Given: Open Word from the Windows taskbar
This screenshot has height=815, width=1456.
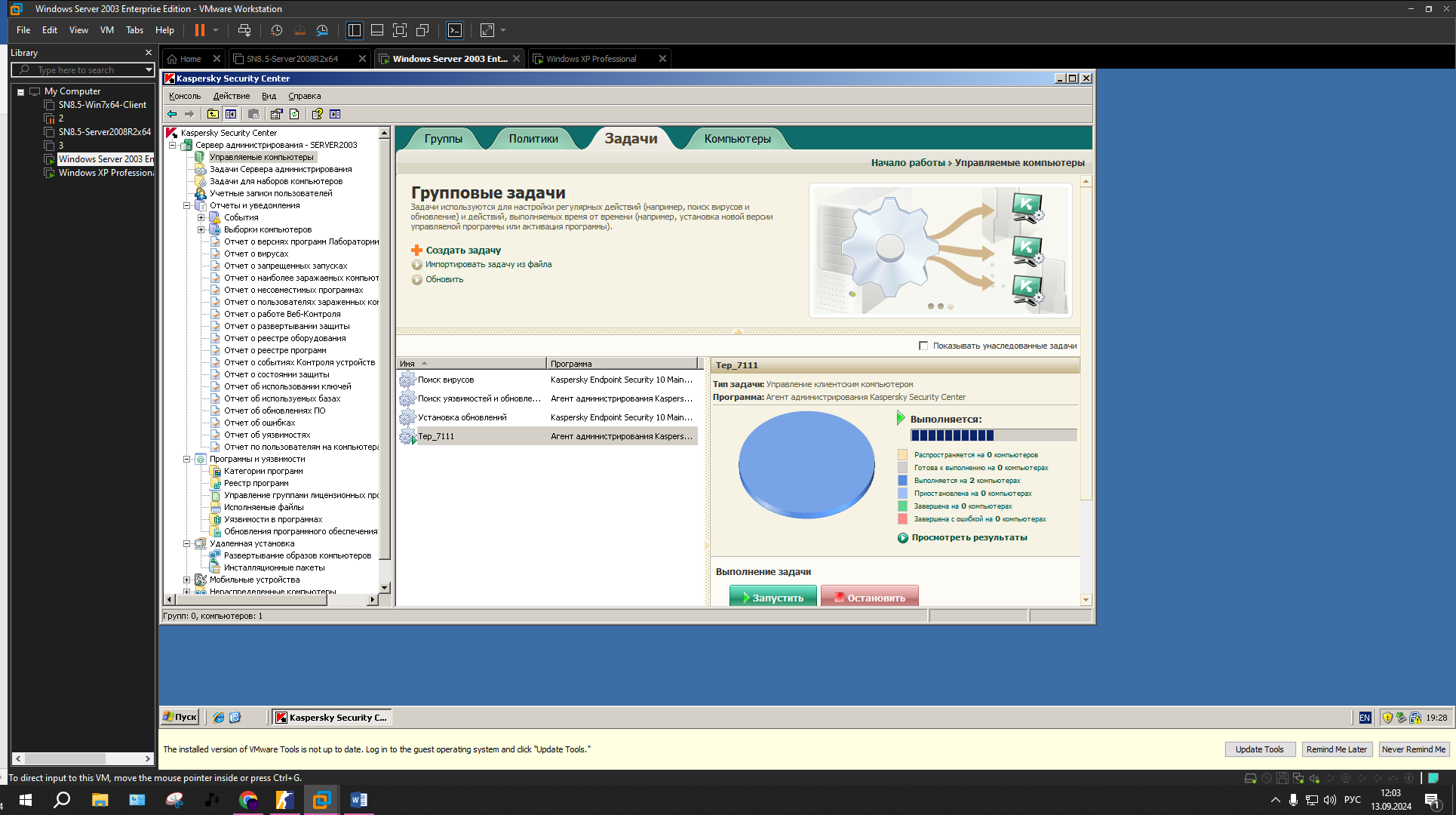Looking at the screenshot, I should coord(358,800).
